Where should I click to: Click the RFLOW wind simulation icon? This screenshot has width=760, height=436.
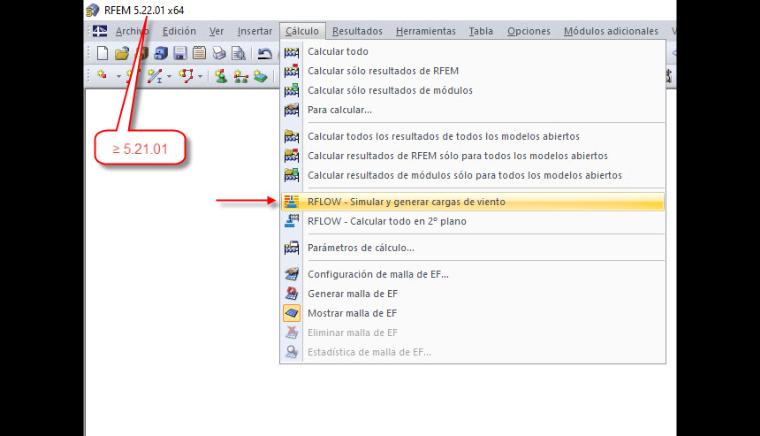point(291,202)
